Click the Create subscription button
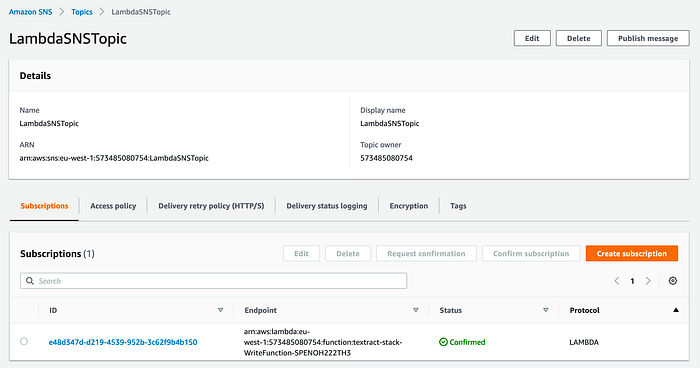 632,254
